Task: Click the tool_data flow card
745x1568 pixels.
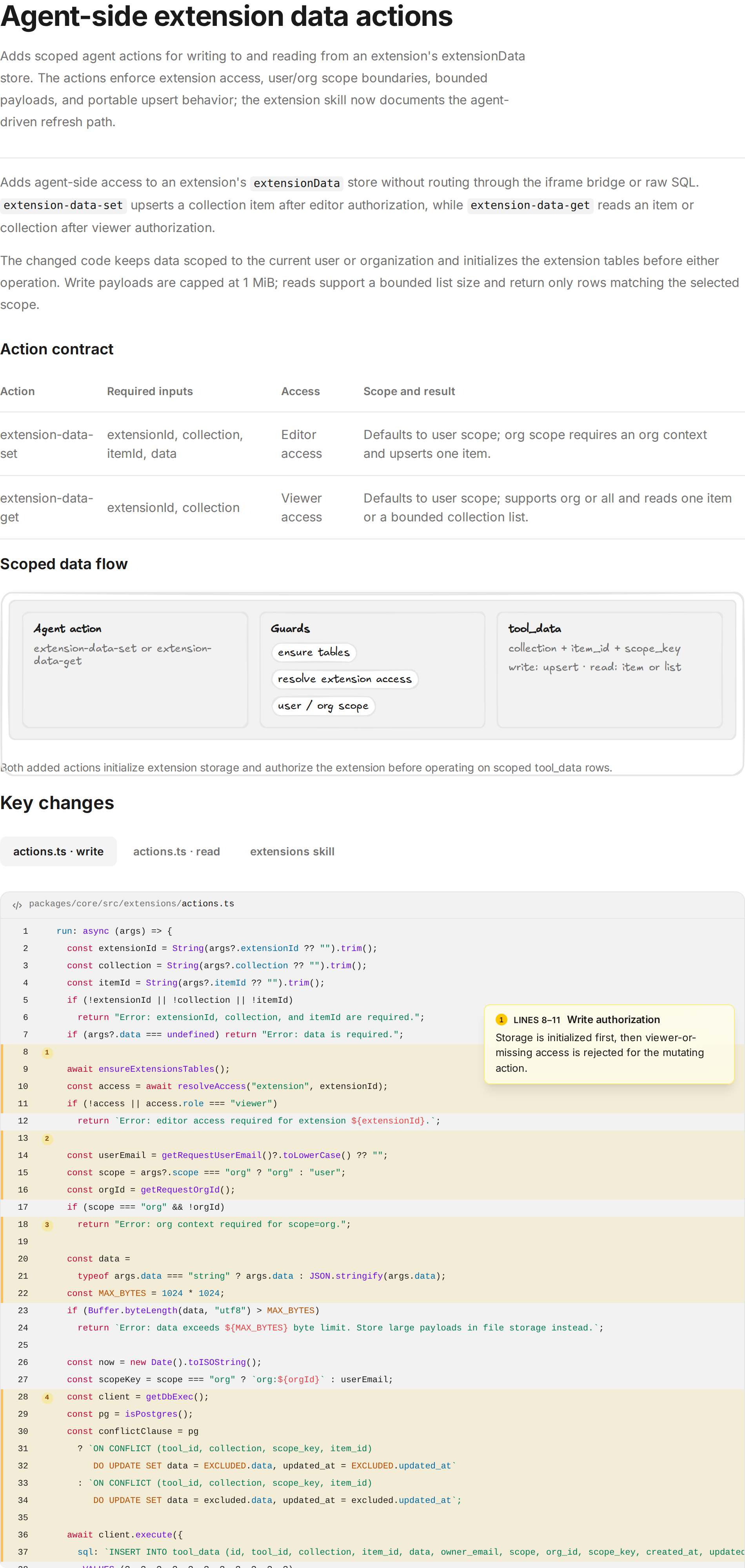Action: (x=609, y=670)
